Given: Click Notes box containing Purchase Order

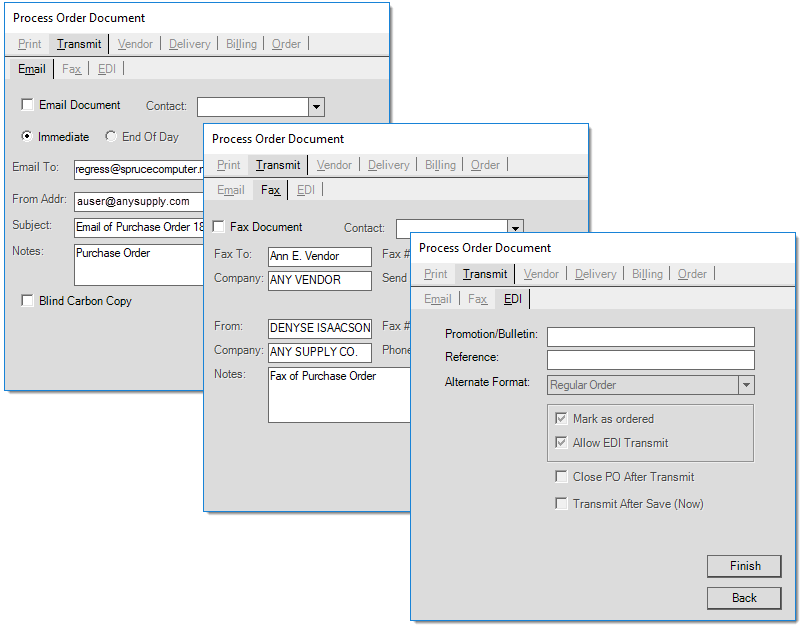Looking at the screenshot, I should pyautogui.click(x=139, y=265).
